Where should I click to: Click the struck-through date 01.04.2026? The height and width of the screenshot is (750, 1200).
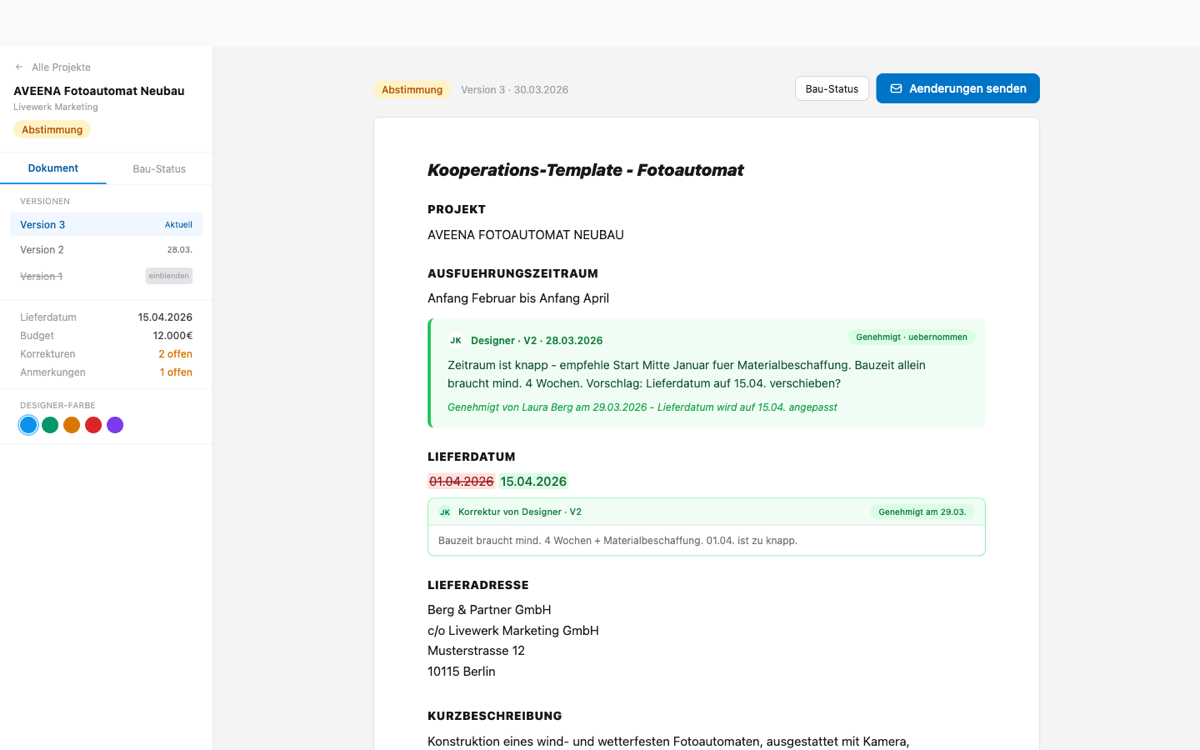[x=462, y=481]
